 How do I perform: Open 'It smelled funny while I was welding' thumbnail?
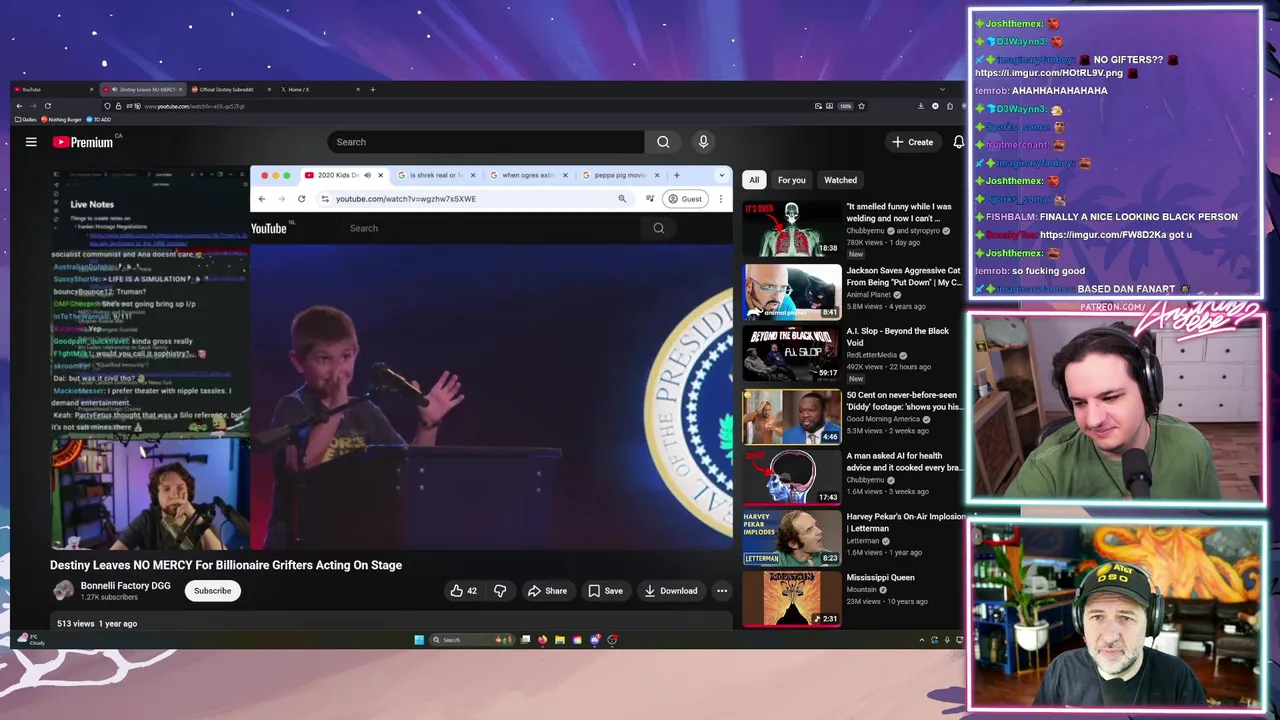pos(792,229)
